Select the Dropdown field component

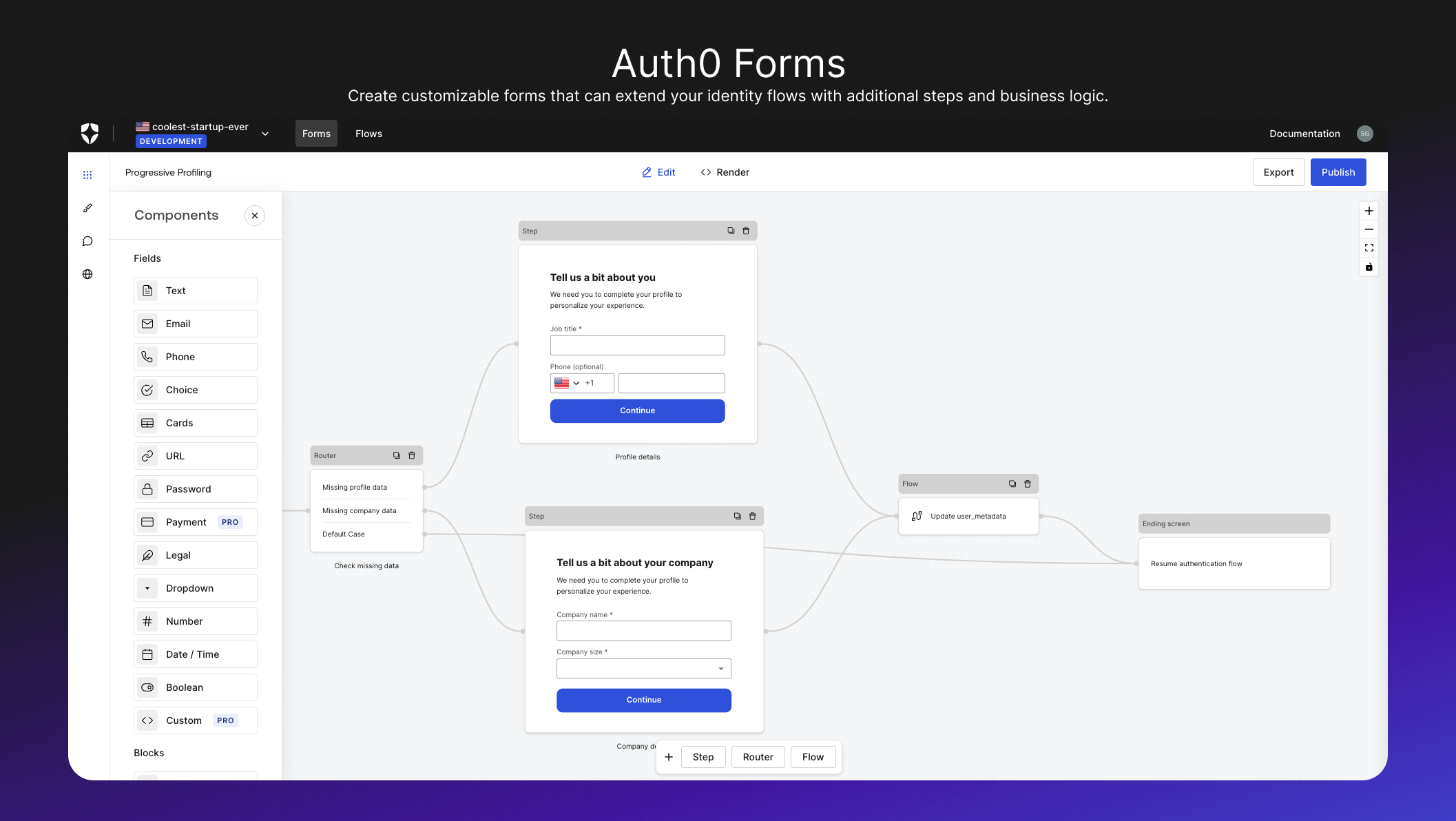(x=196, y=588)
